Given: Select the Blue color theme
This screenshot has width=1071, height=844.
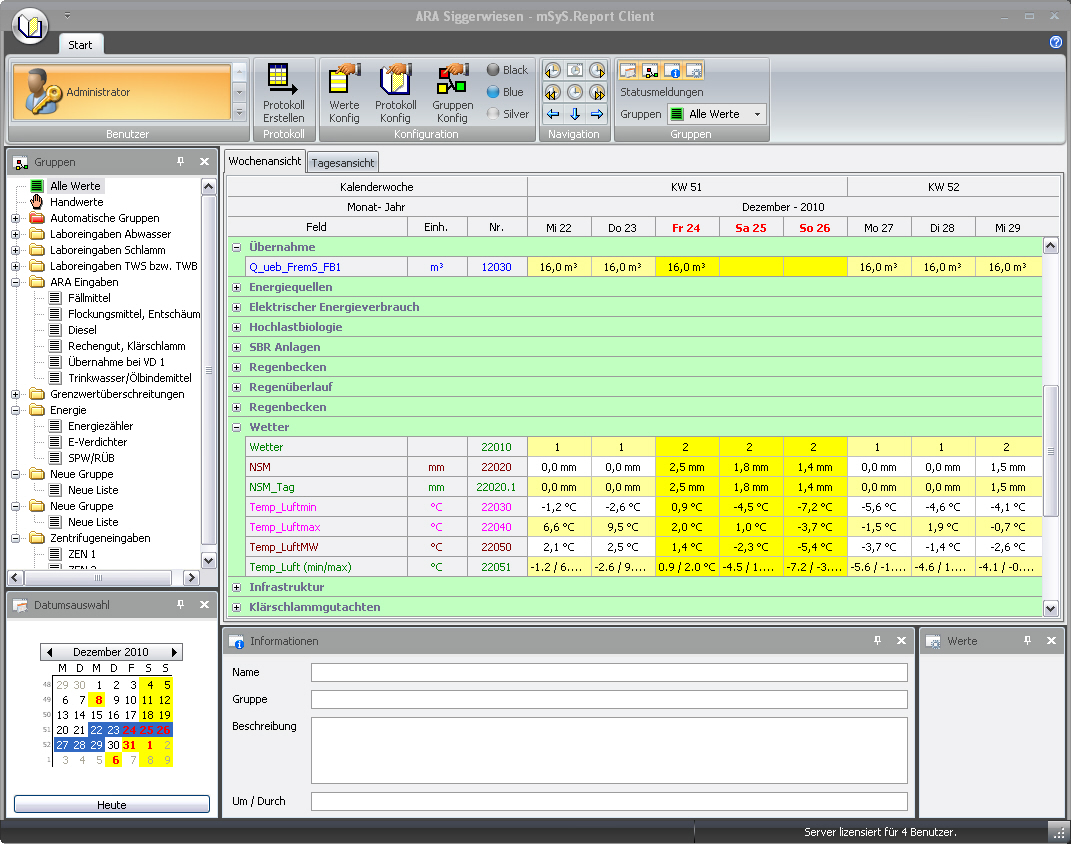Looking at the screenshot, I should pos(504,92).
